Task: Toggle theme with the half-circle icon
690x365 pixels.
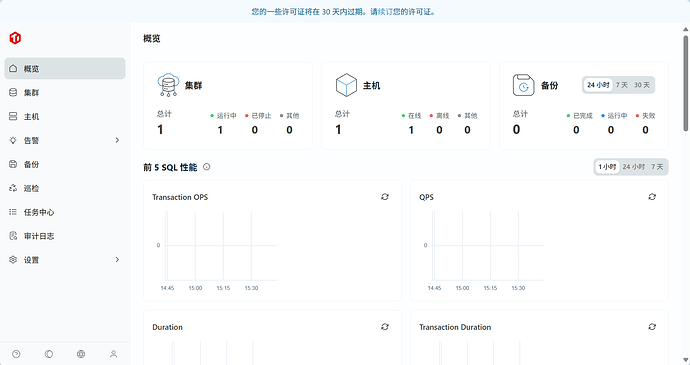Action: (x=49, y=354)
